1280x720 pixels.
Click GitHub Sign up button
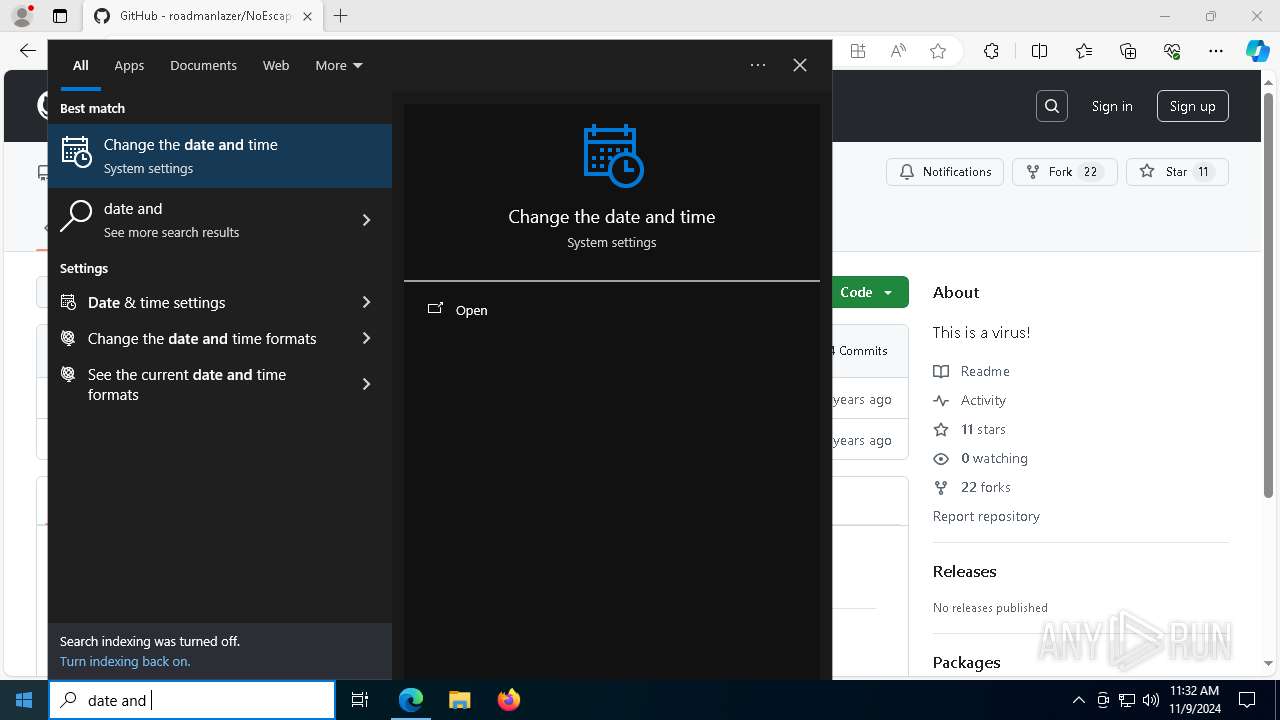coord(1192,106)
